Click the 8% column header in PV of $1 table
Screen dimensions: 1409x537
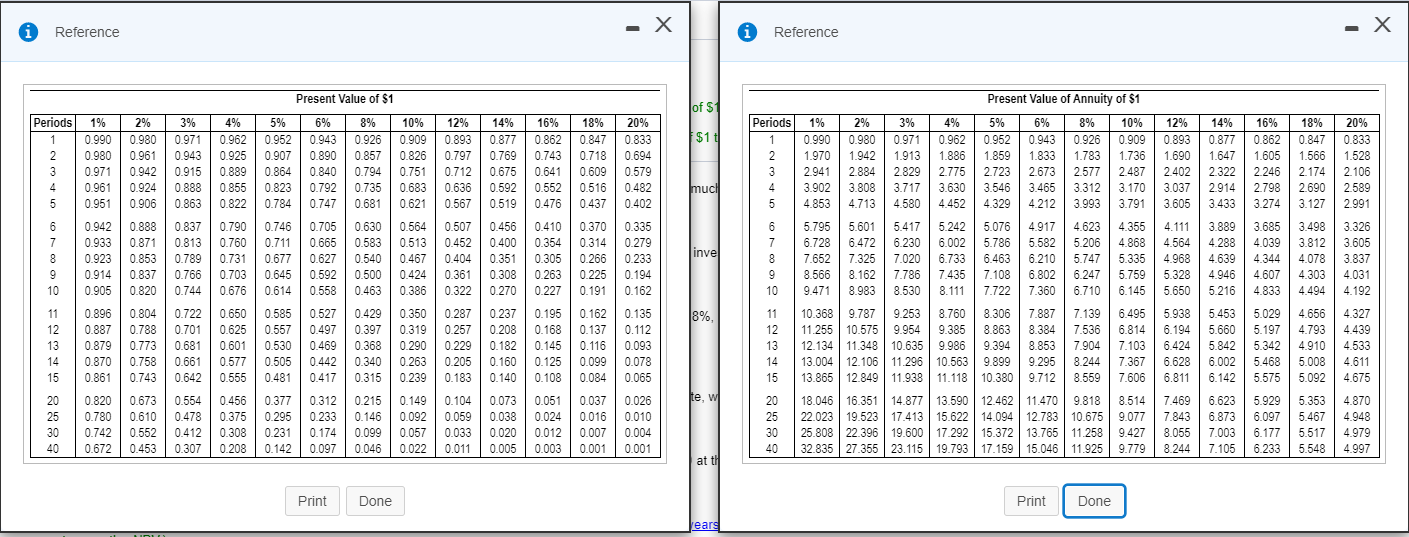(x=368, y=123)
